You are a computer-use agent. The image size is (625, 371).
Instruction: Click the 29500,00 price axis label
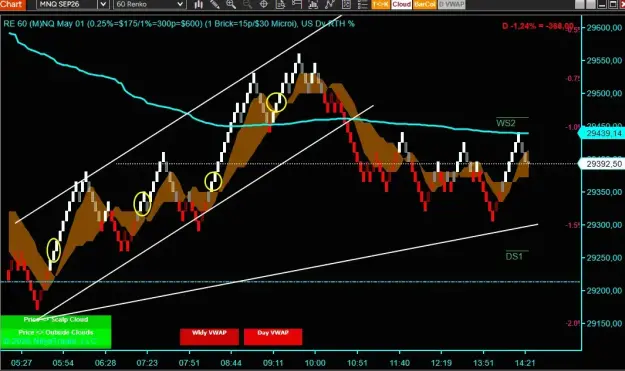click(x=604, y=93)
